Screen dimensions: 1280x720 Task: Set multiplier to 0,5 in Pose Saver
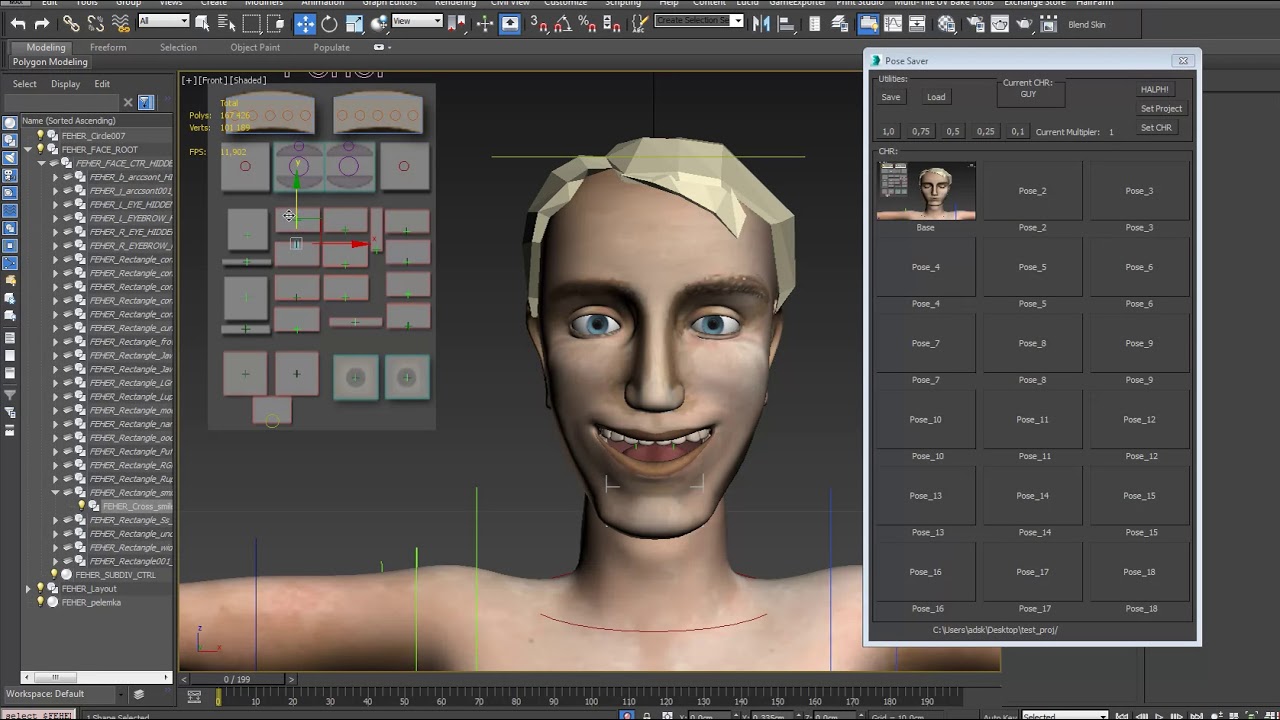click(x=953, y=132)
